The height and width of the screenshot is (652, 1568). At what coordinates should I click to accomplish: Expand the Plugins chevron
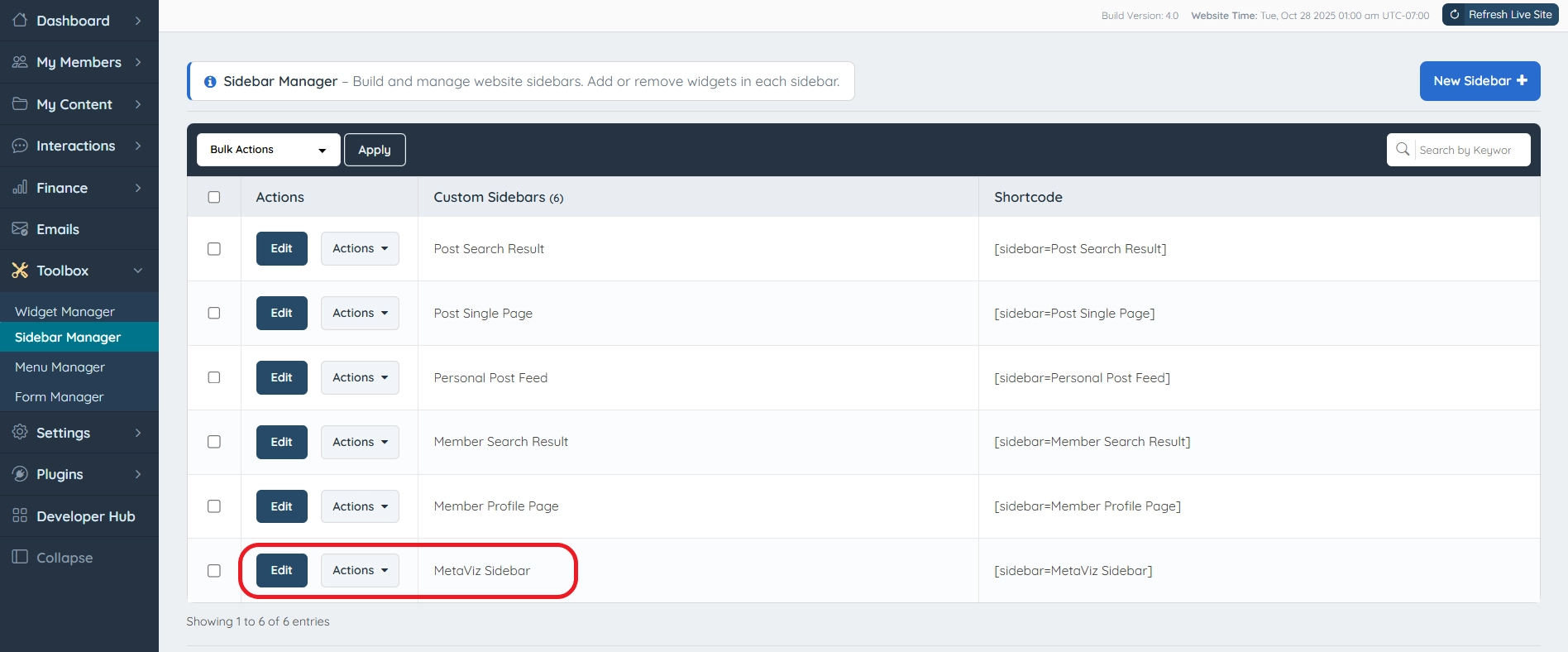click(138, 474)
